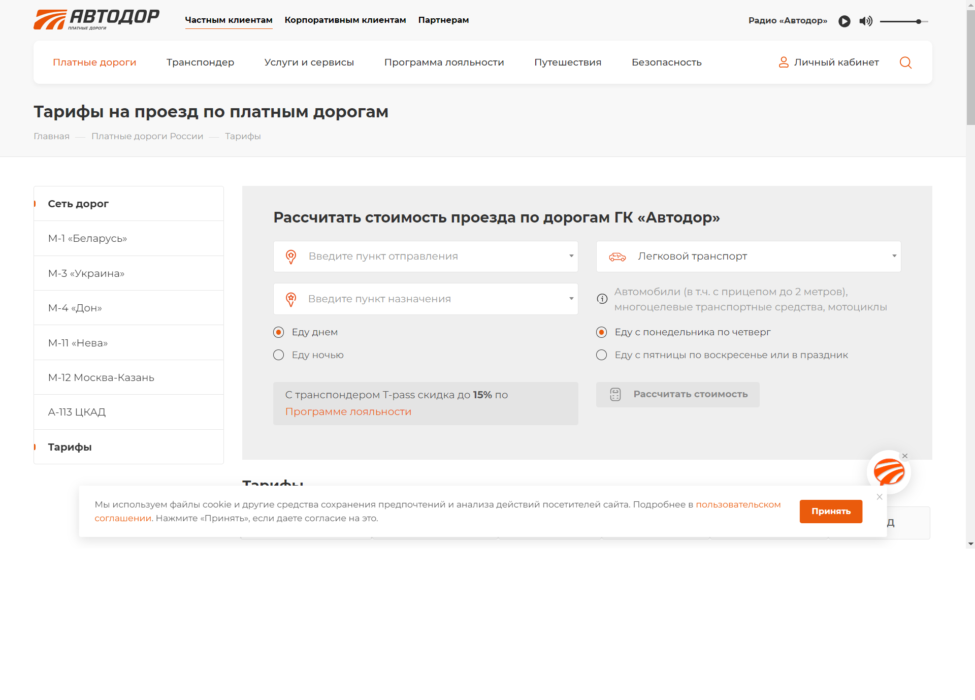Open the «Программе лояльности» link

click(346, 410)
